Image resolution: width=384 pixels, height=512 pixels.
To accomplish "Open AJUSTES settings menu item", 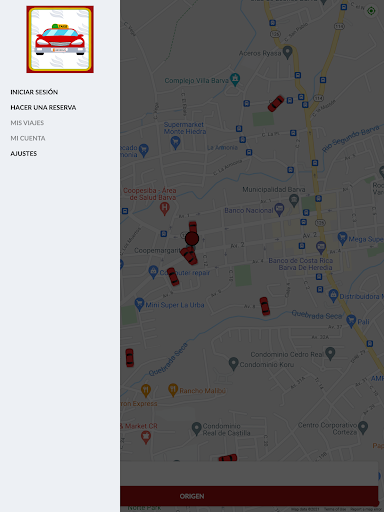I will (x=24, y=153).
